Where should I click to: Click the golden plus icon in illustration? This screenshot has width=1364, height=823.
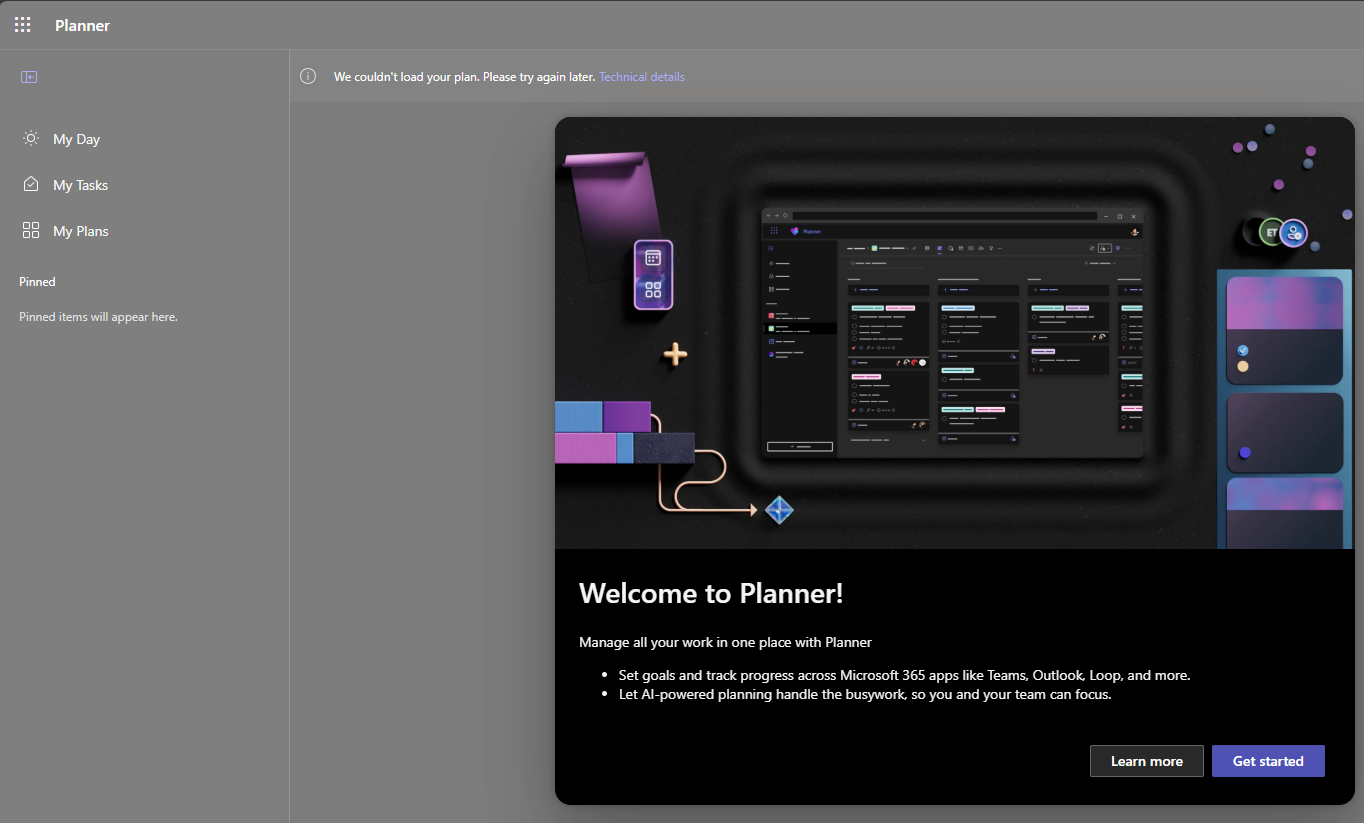[x=676, y=354]
